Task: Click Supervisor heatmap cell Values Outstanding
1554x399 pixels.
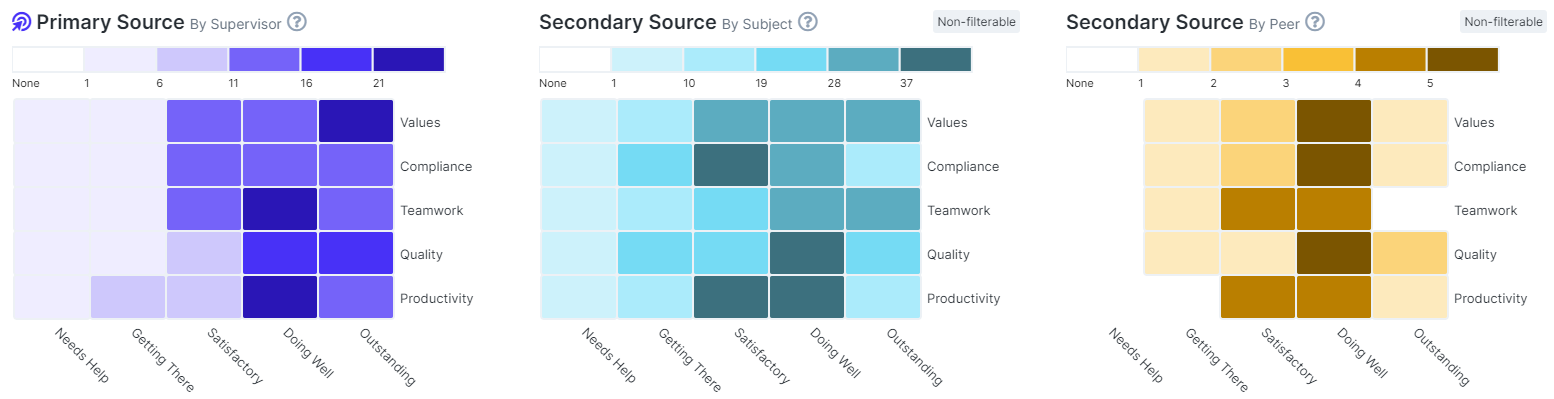Action: [356, 121]
